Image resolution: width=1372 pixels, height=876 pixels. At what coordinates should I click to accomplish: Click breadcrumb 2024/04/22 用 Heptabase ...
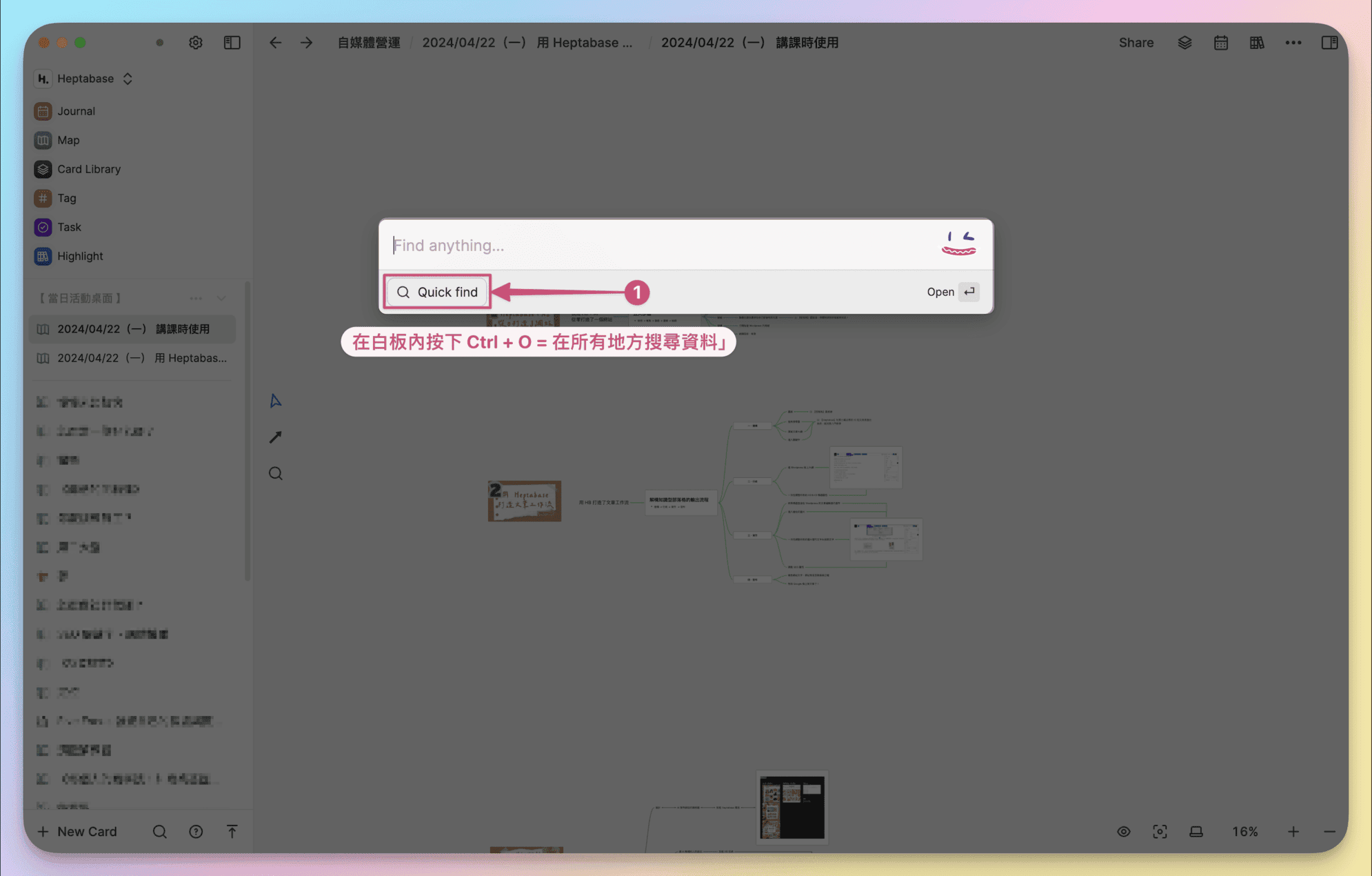point(527,43)
